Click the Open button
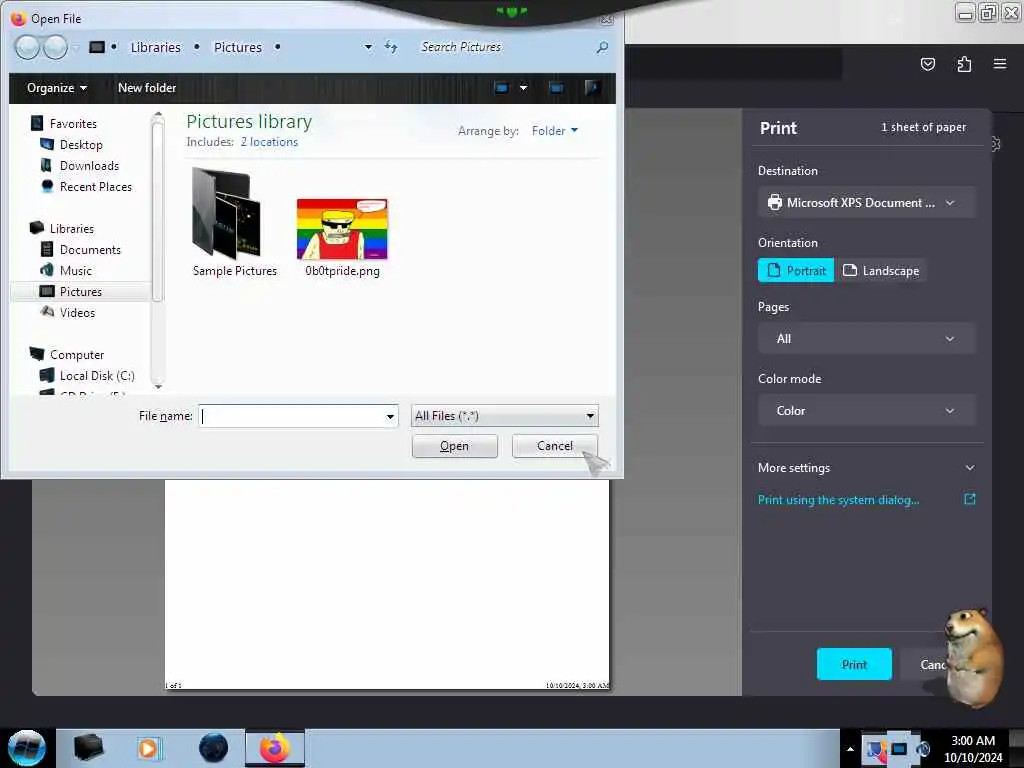1024x768 pixels. click(455, 446)
